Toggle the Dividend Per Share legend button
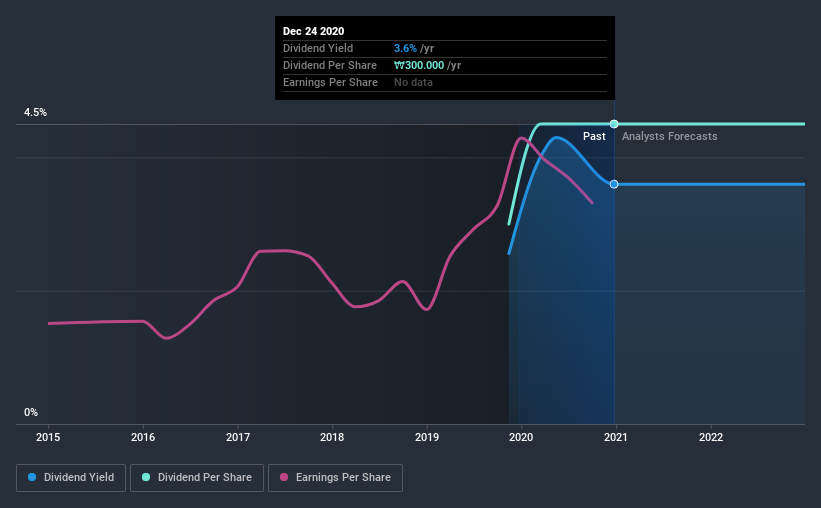 [x=197, y=478]
